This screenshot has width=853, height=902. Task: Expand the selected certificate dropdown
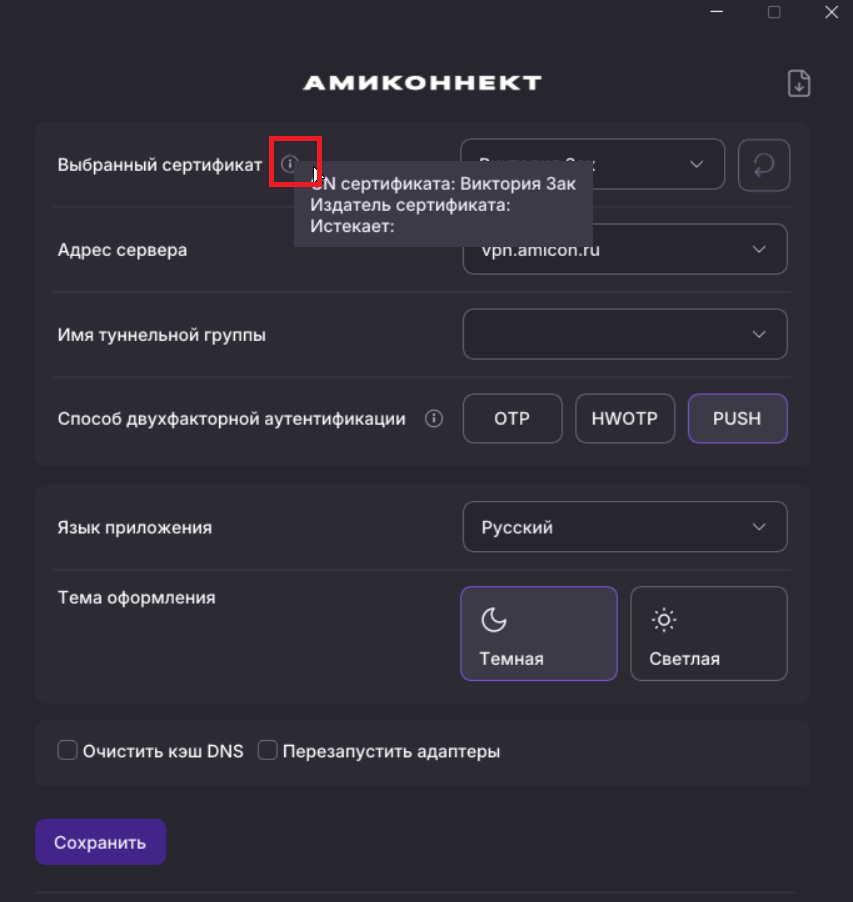pos(697,165)
